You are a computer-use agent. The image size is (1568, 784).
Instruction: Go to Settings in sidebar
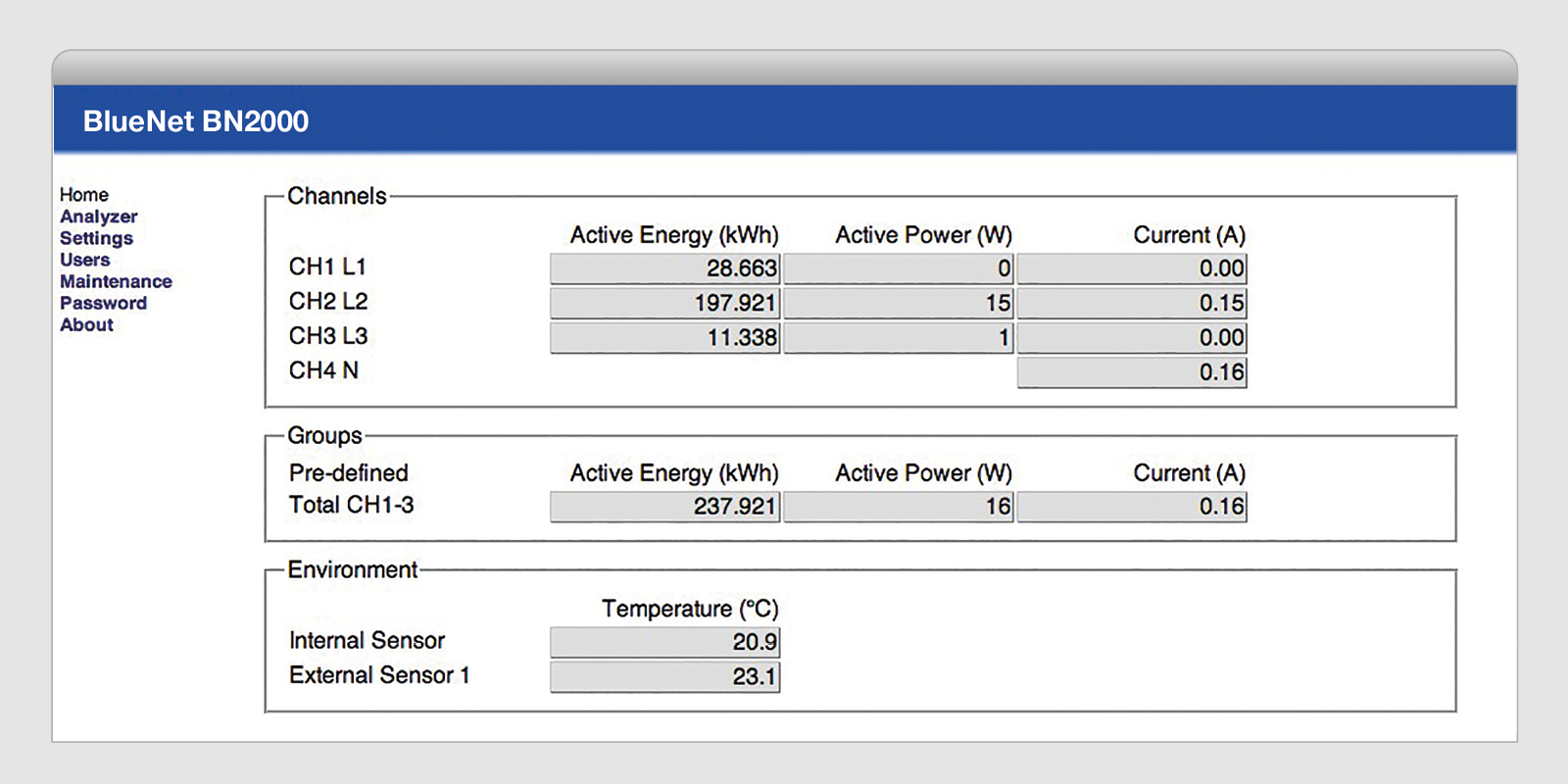(x=96, y=238)
